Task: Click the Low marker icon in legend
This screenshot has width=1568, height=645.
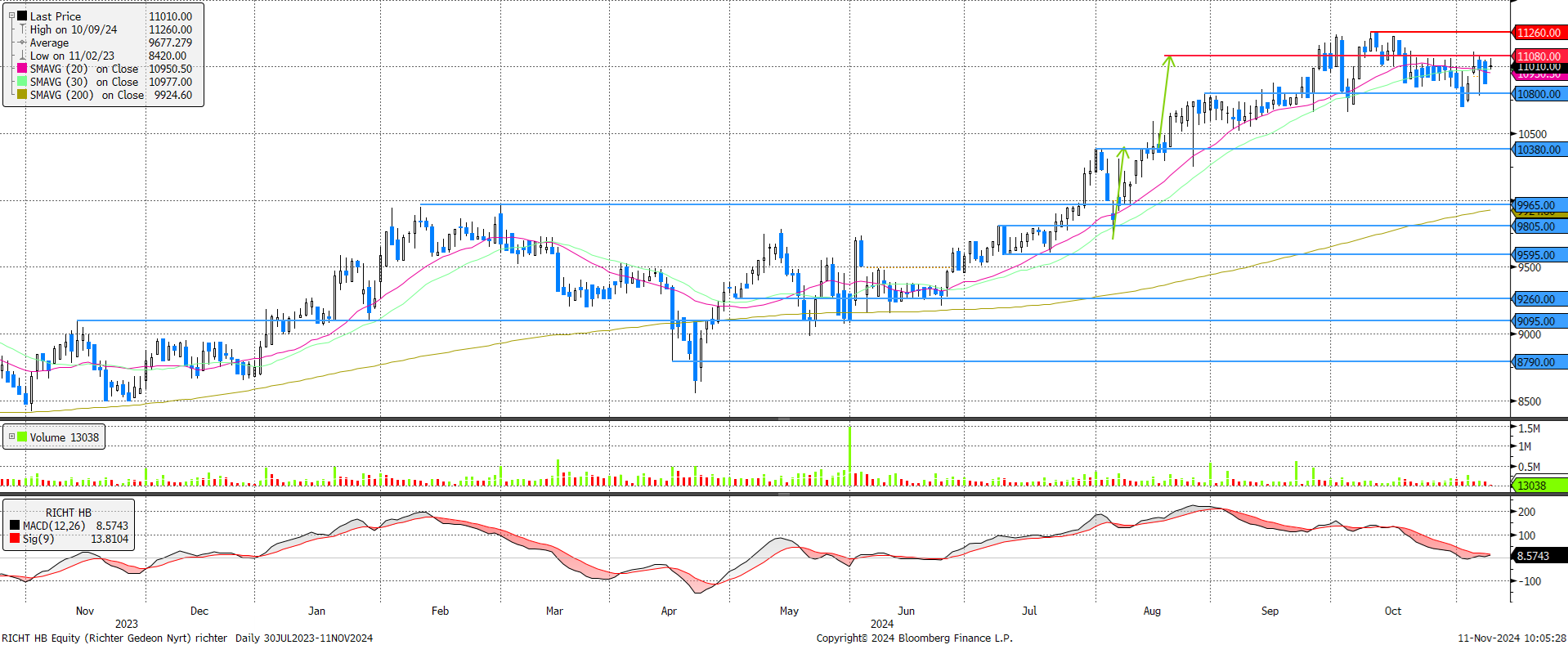Action: (23, 56)
